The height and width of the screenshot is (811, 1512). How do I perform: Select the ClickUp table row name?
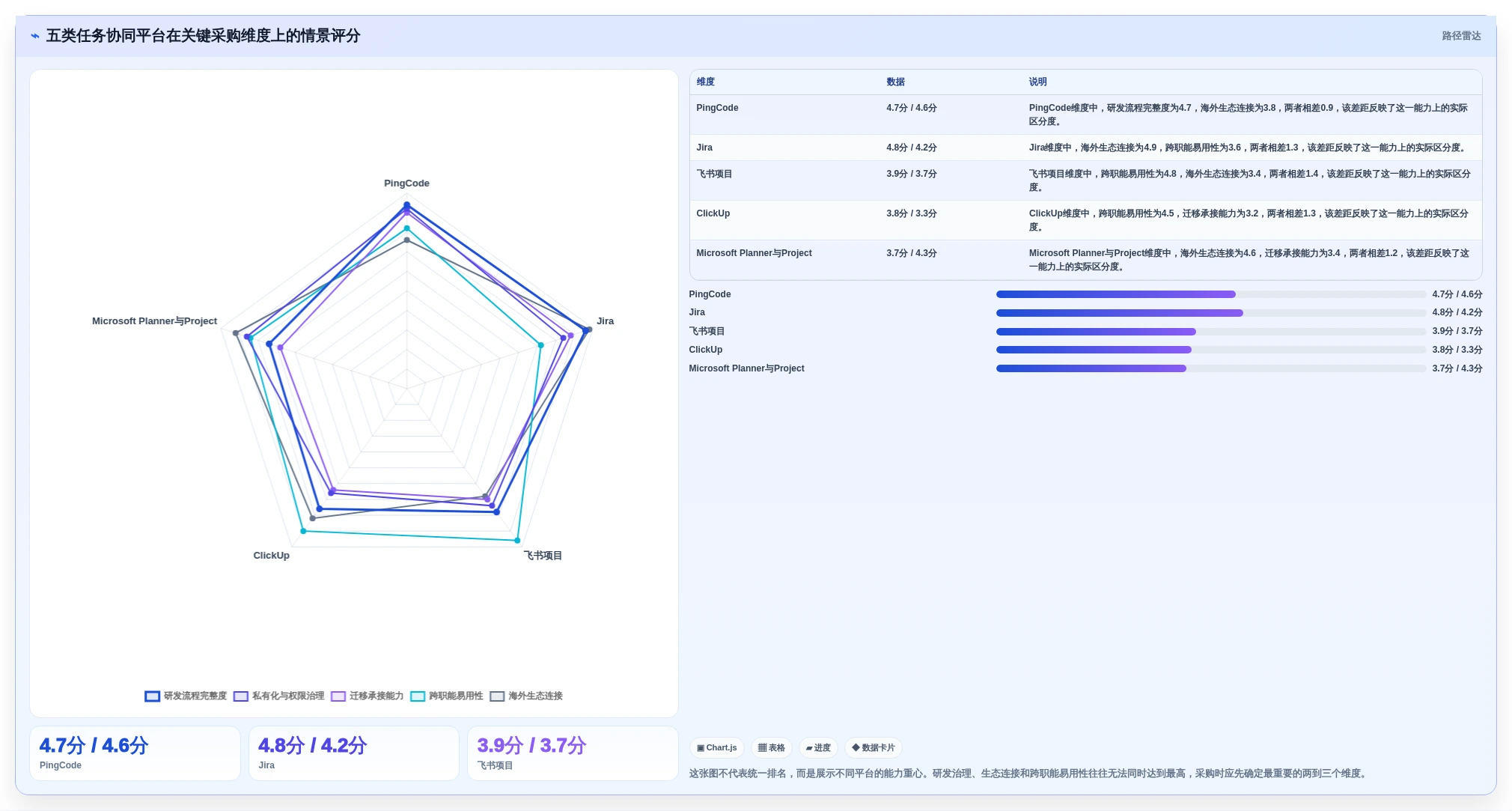713,213
